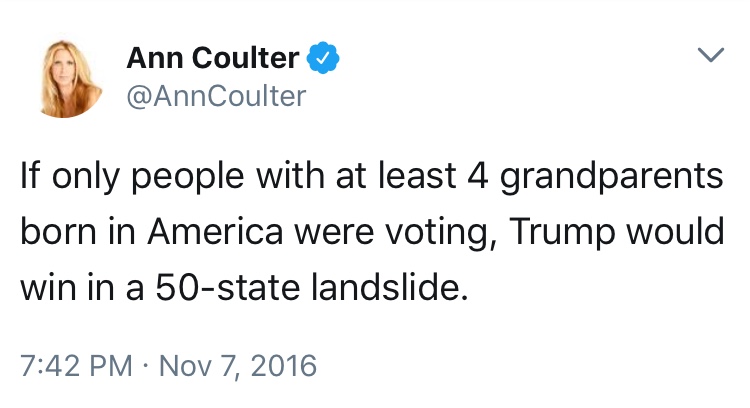Expand the tweet options chevron menu
Screen dimensions: 750x408
tap(711, 55)
